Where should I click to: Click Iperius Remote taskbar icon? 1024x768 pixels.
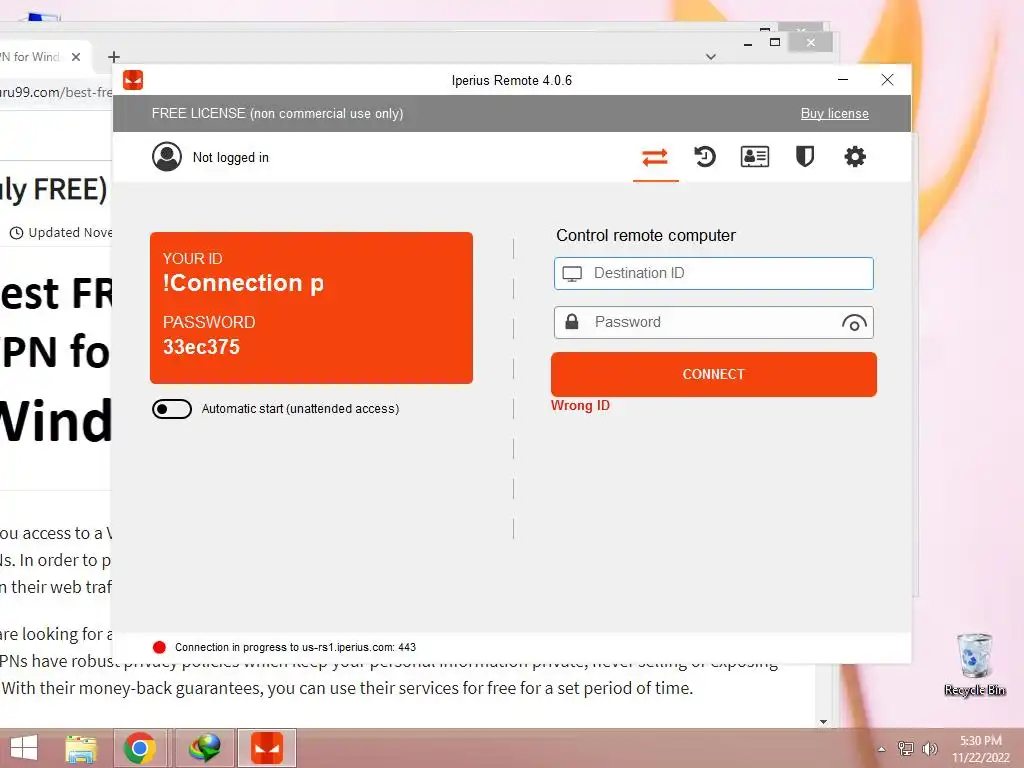(267, 748)
